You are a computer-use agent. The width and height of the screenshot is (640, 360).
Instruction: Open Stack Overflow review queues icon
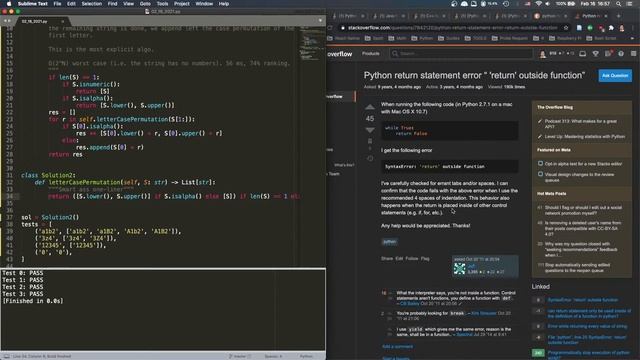(x=608, y=53)
